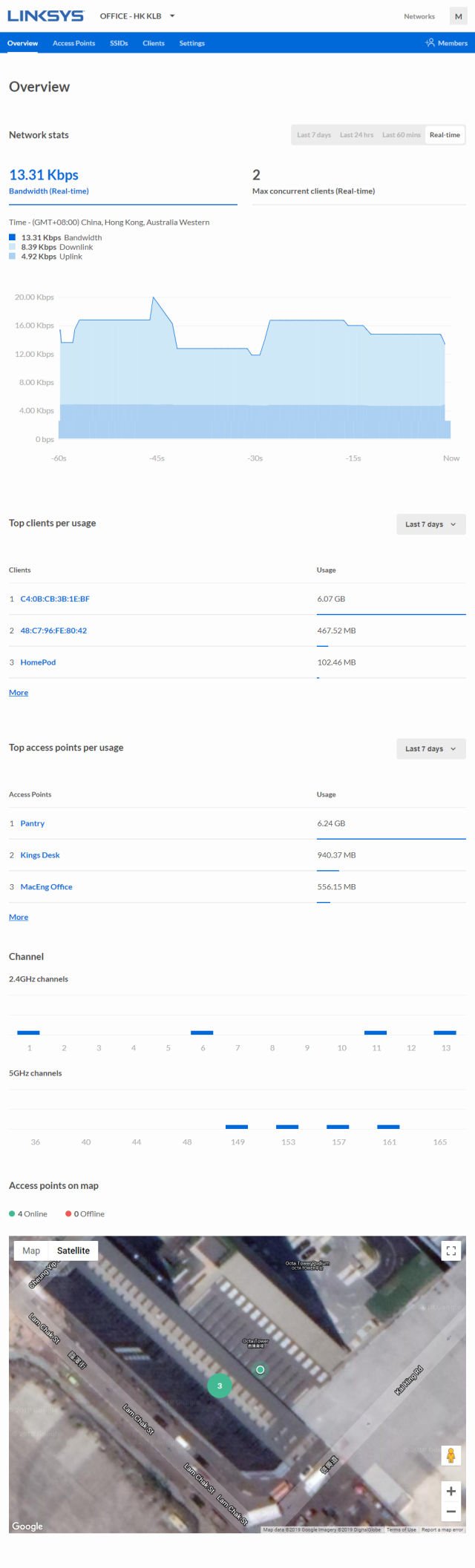Viewport: 475px width, 1568px height.
Task: Open Top clients Last 7 days dropdown
Action: click(x=431, y=524)
